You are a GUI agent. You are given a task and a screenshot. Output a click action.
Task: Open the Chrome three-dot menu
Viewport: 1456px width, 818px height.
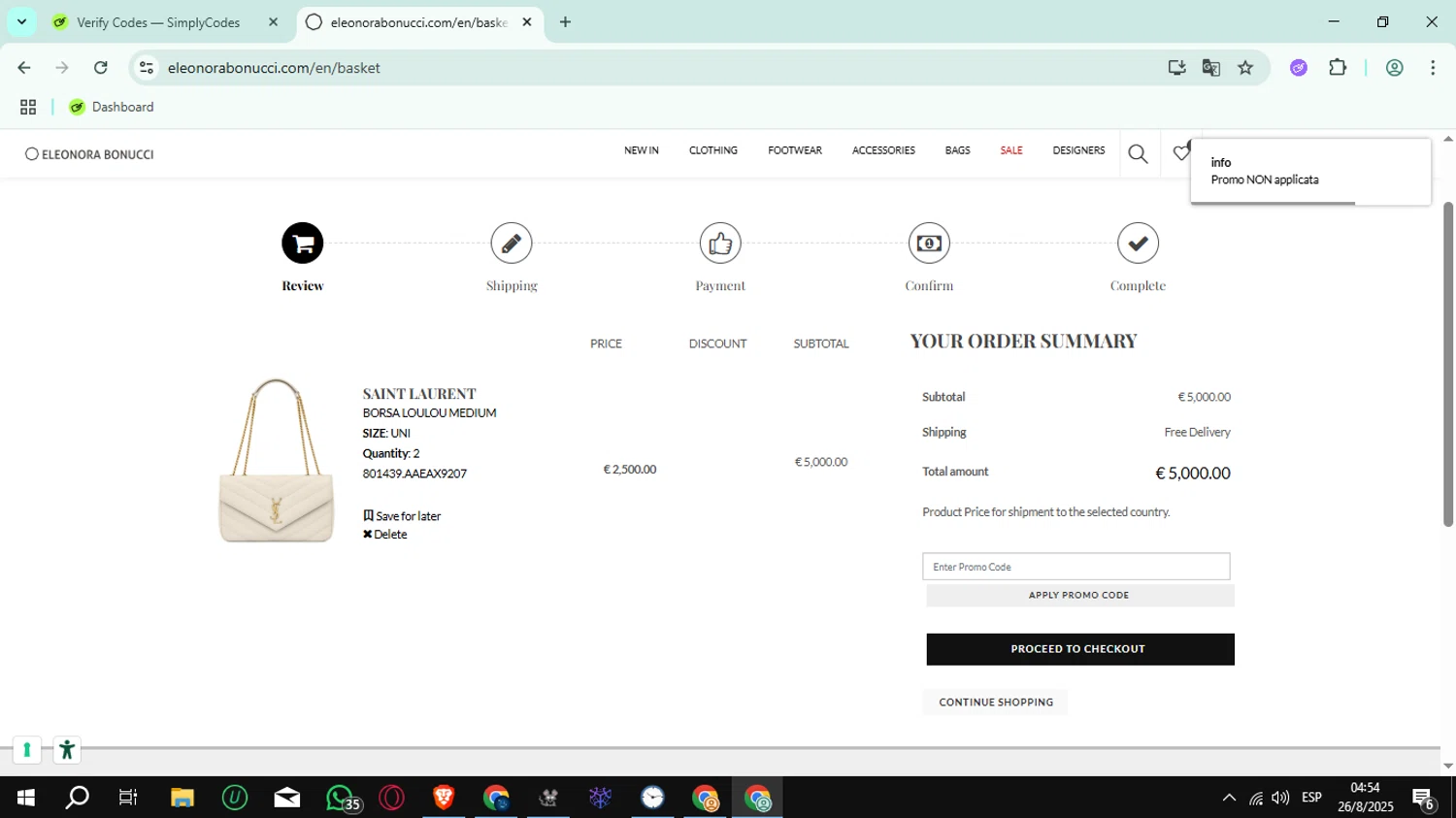tap(1433, 68)
